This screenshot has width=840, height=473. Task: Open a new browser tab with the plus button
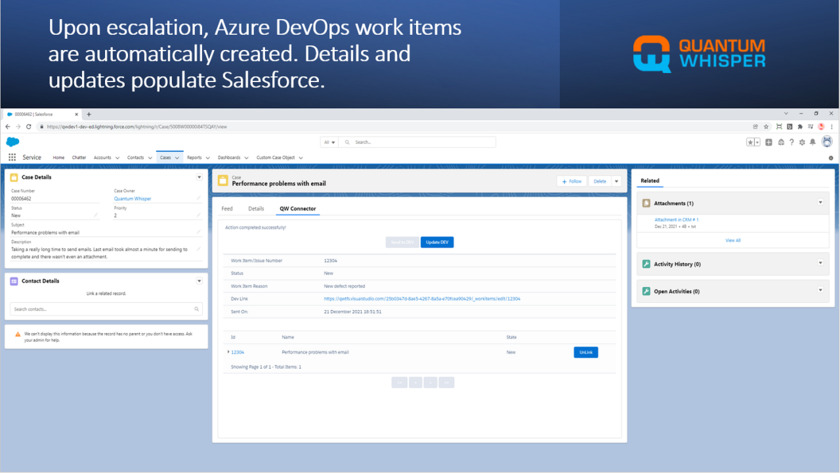[89, 114]
